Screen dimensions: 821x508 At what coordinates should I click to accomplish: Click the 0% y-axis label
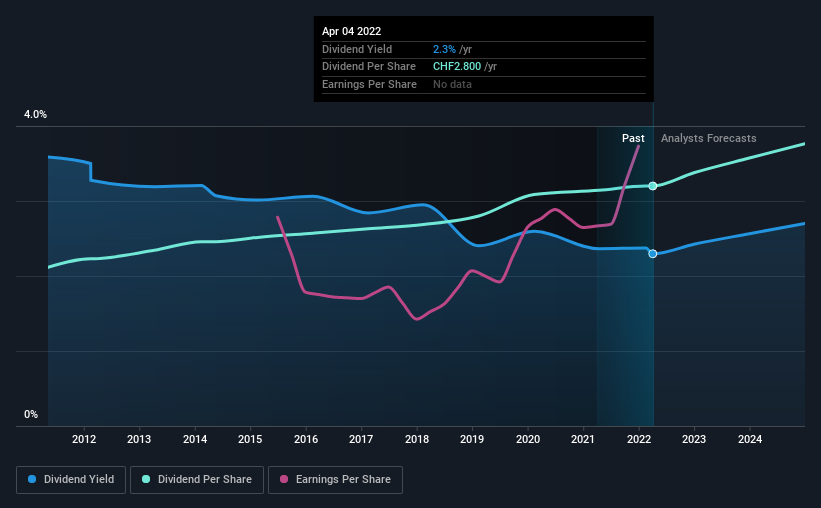(x=31, y=414)
